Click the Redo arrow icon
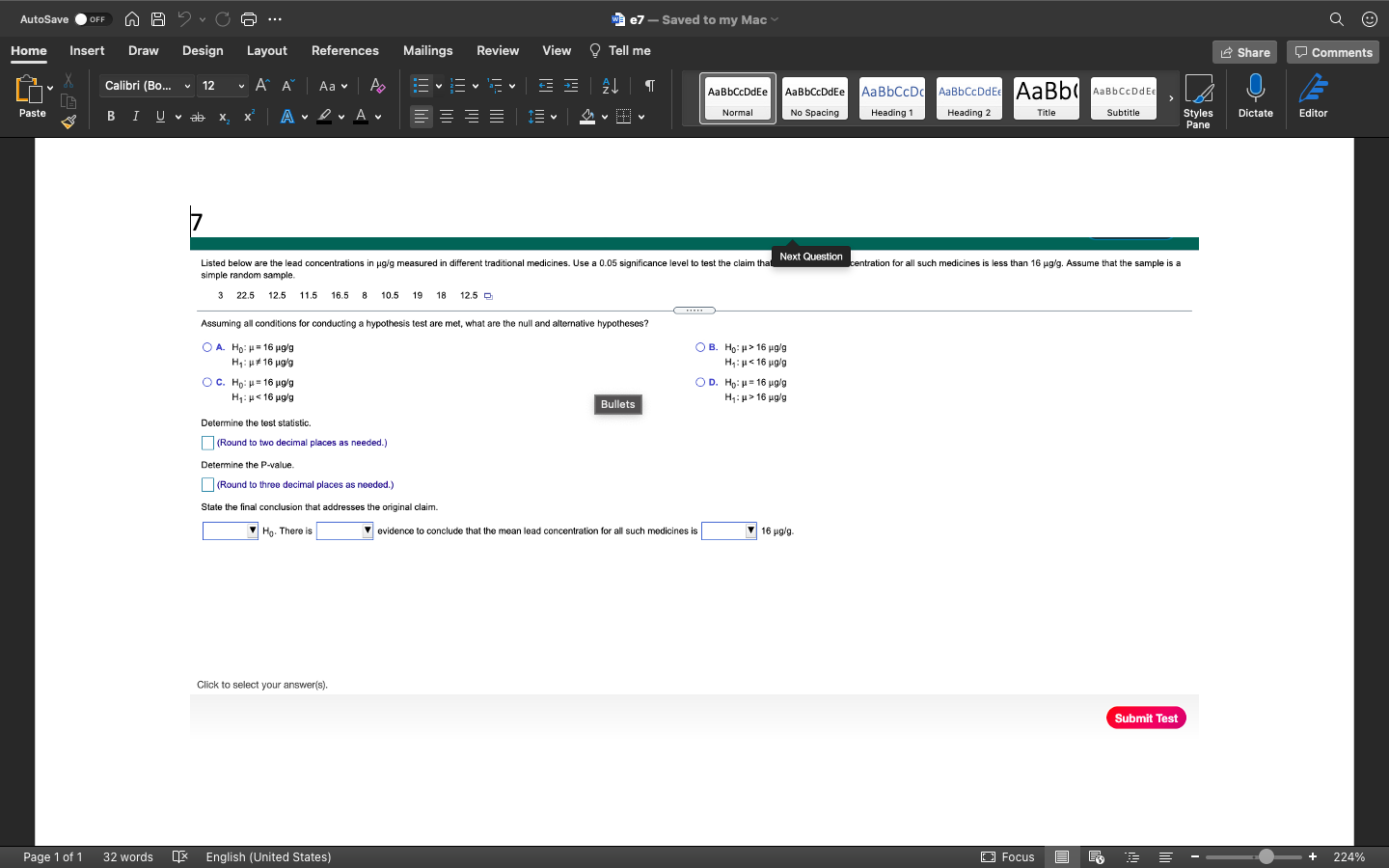Image resolution: width=1389 pixels, height=868 pixels. tap(223, 19)
